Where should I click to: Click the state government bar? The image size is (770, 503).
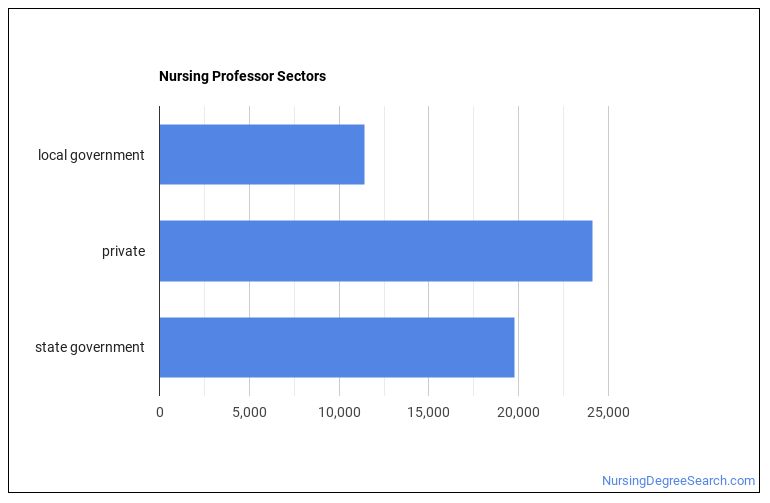click(336, 347)
